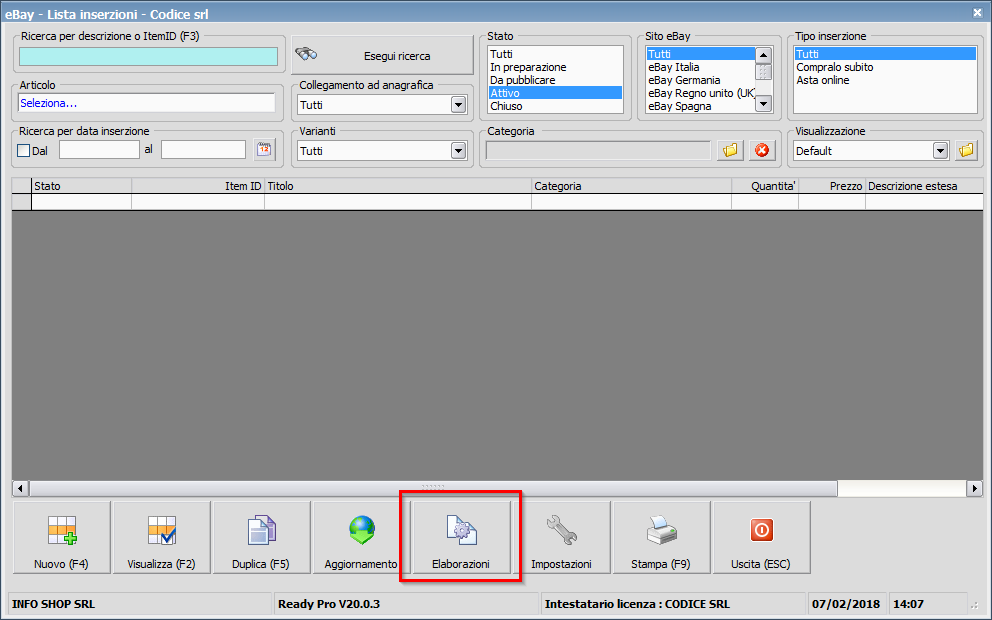Browse categories with the folder icon
Viewport: 992px width, 620px height.
[x=730, y=151]
